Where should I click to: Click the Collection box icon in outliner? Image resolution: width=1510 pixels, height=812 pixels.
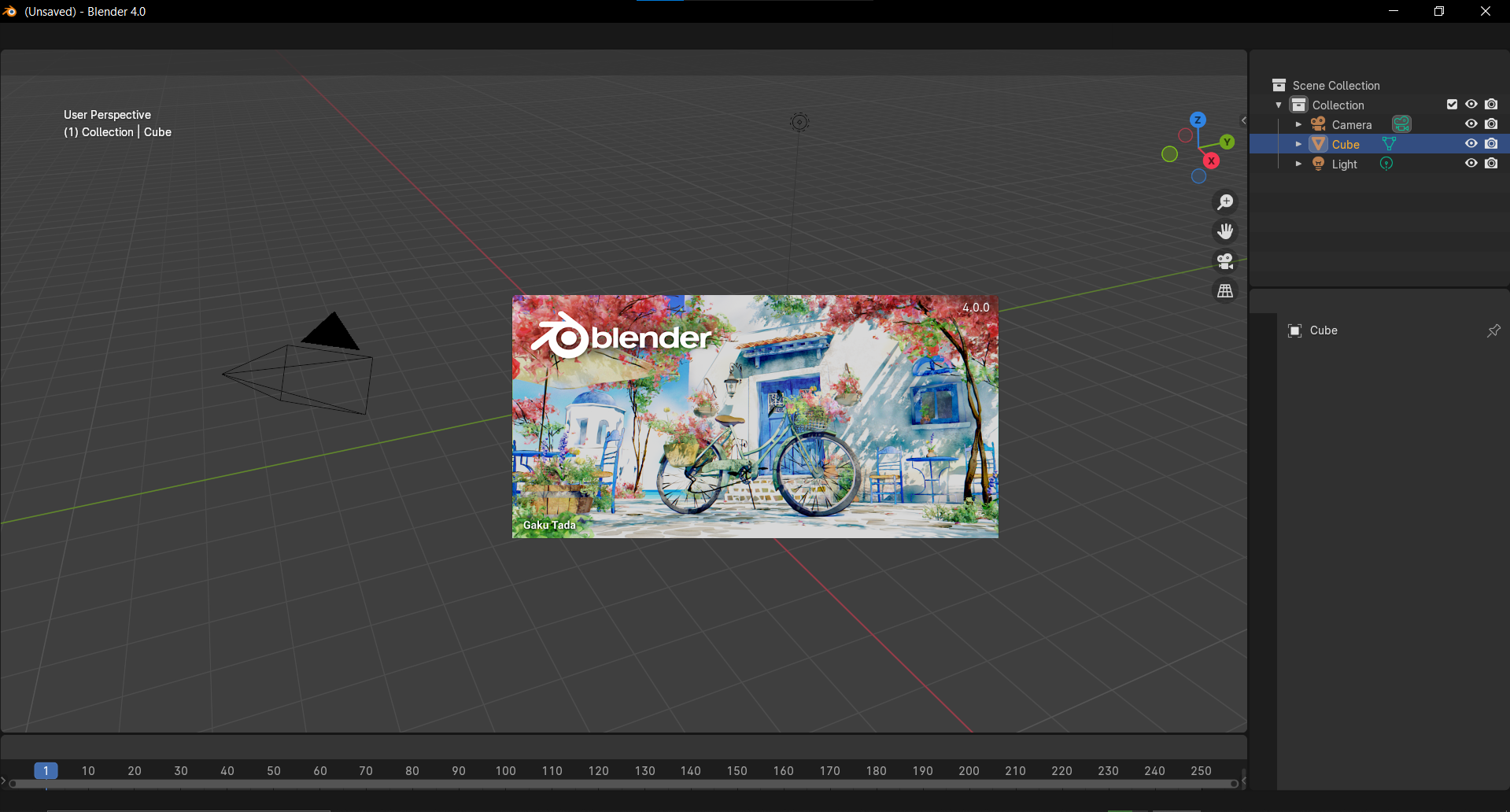click(x=1299, y=105)
